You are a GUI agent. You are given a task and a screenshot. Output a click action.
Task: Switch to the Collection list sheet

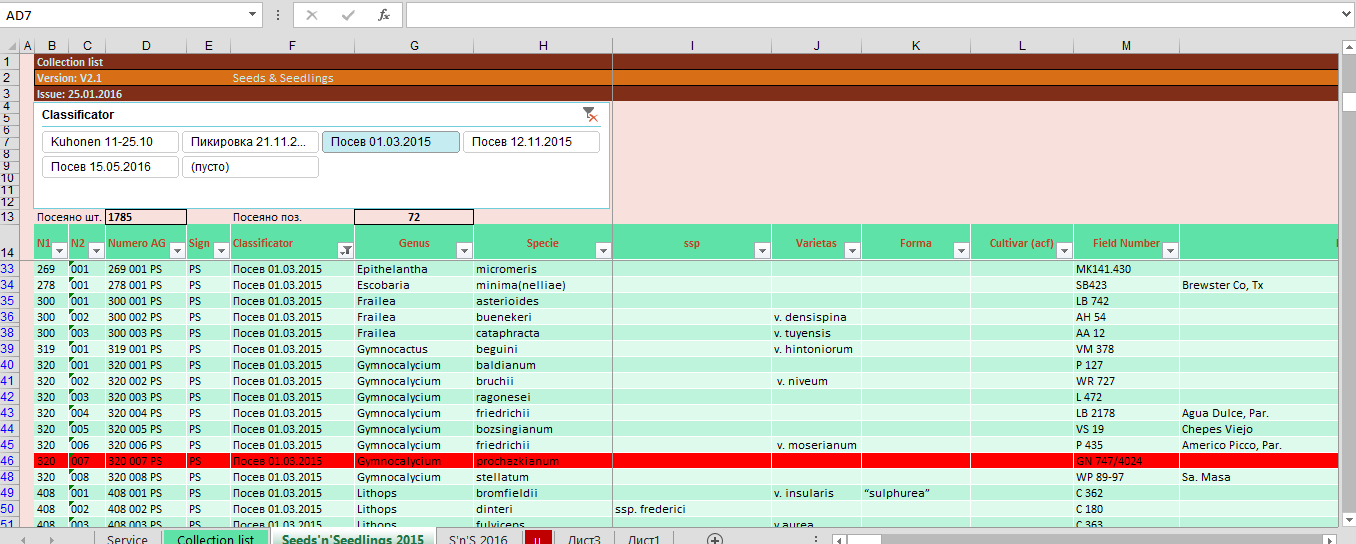pyautogui.click(x=215, y=539)
